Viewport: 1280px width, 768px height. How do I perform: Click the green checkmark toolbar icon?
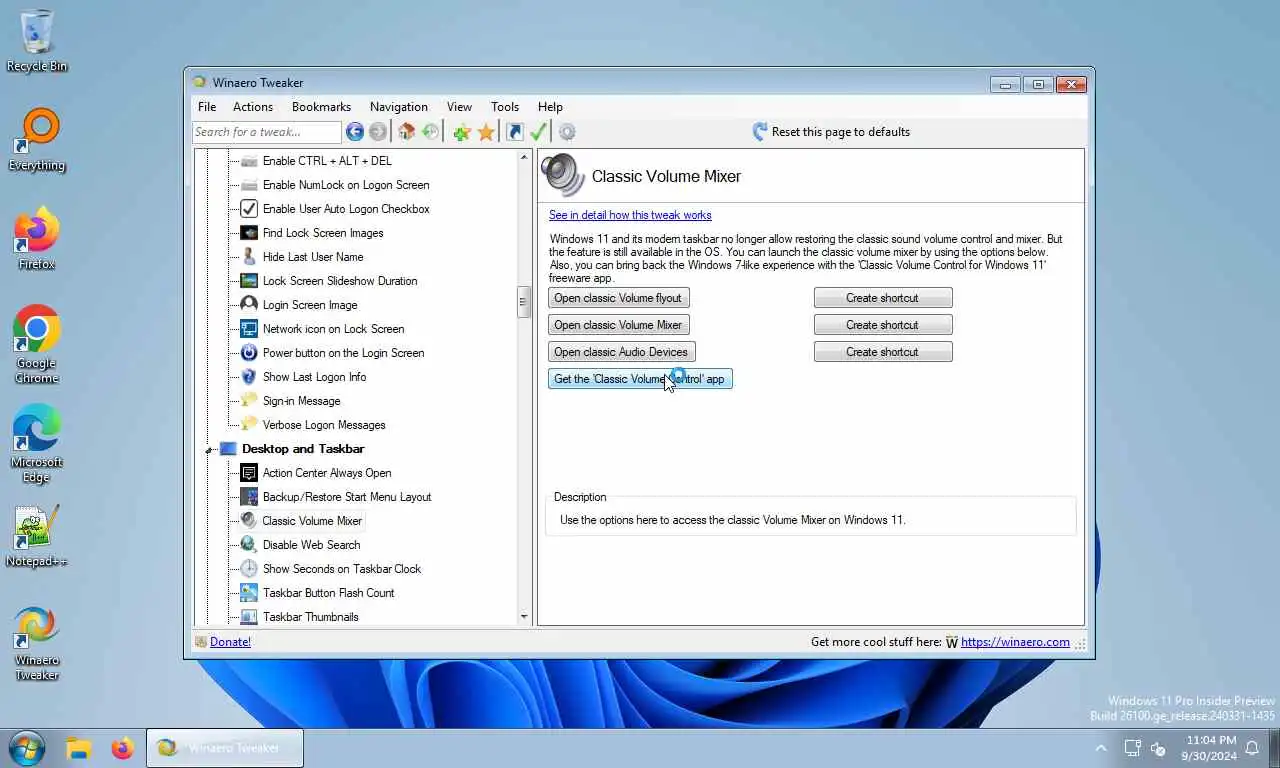click(x=538, y=132)
